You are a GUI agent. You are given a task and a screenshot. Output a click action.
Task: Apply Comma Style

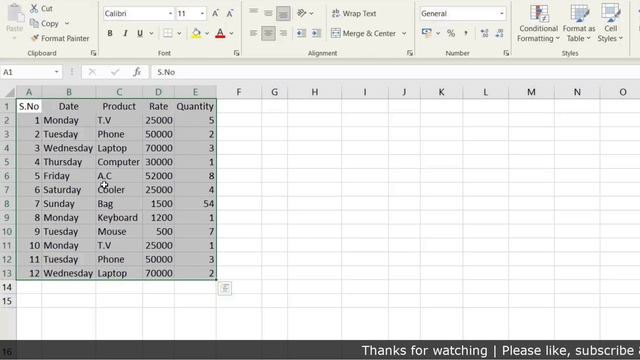(466, 33)
